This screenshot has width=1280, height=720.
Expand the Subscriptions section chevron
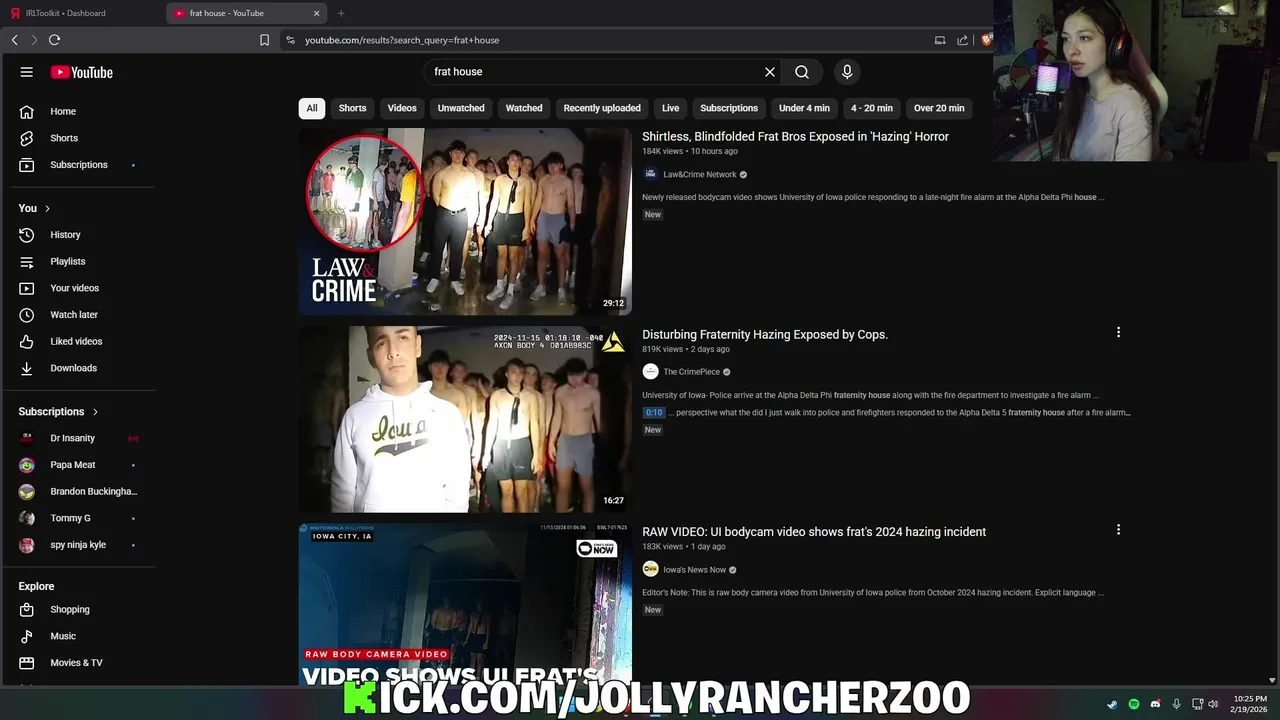coord(95,412)
